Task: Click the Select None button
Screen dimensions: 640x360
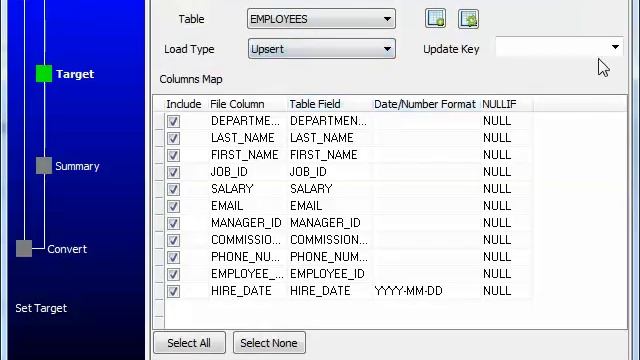Action: [269, 343]
